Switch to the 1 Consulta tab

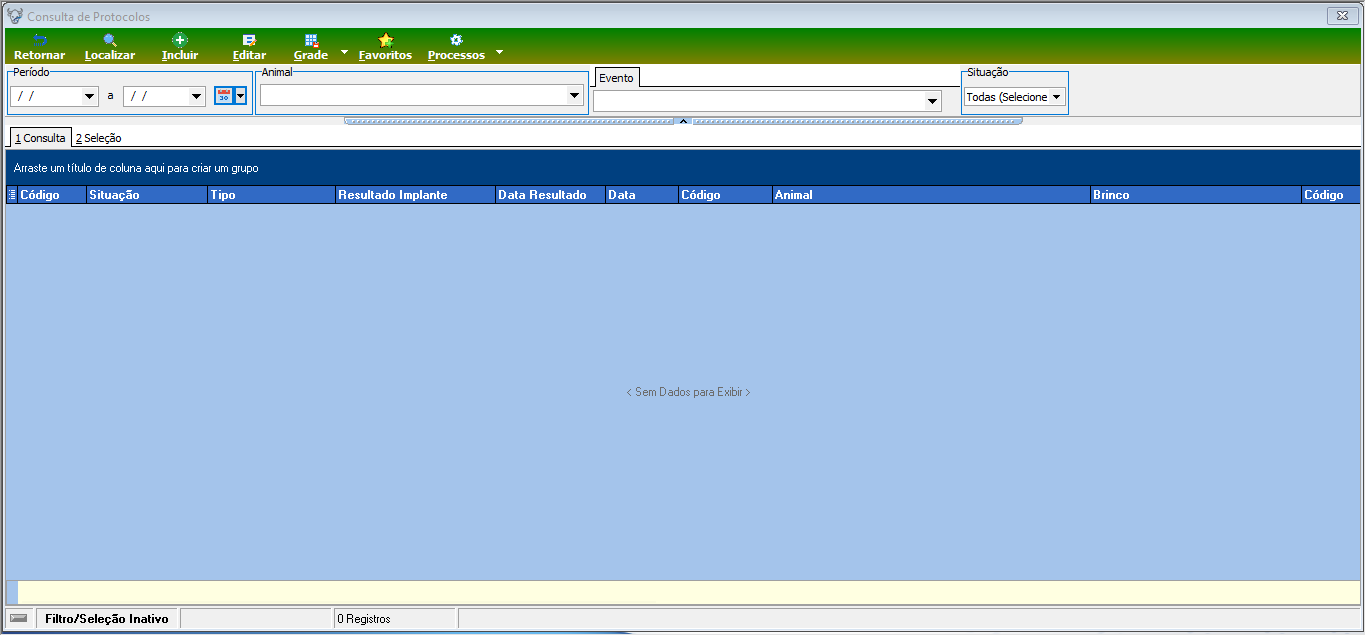40,138
